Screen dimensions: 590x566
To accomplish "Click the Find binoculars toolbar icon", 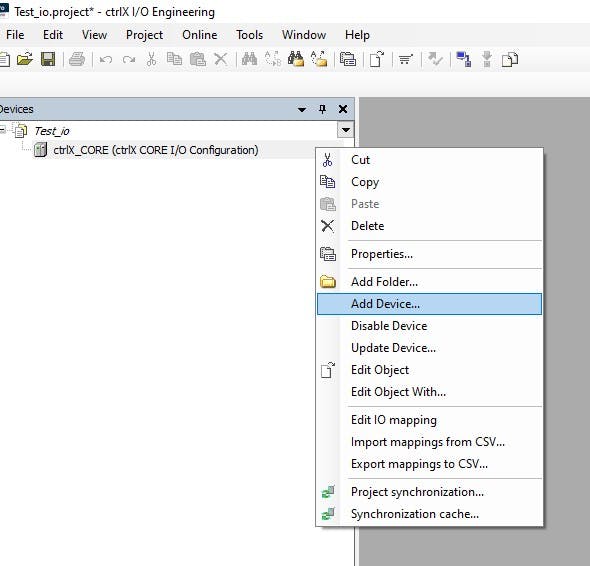I will pyautogui.click(x=249, y=59).
